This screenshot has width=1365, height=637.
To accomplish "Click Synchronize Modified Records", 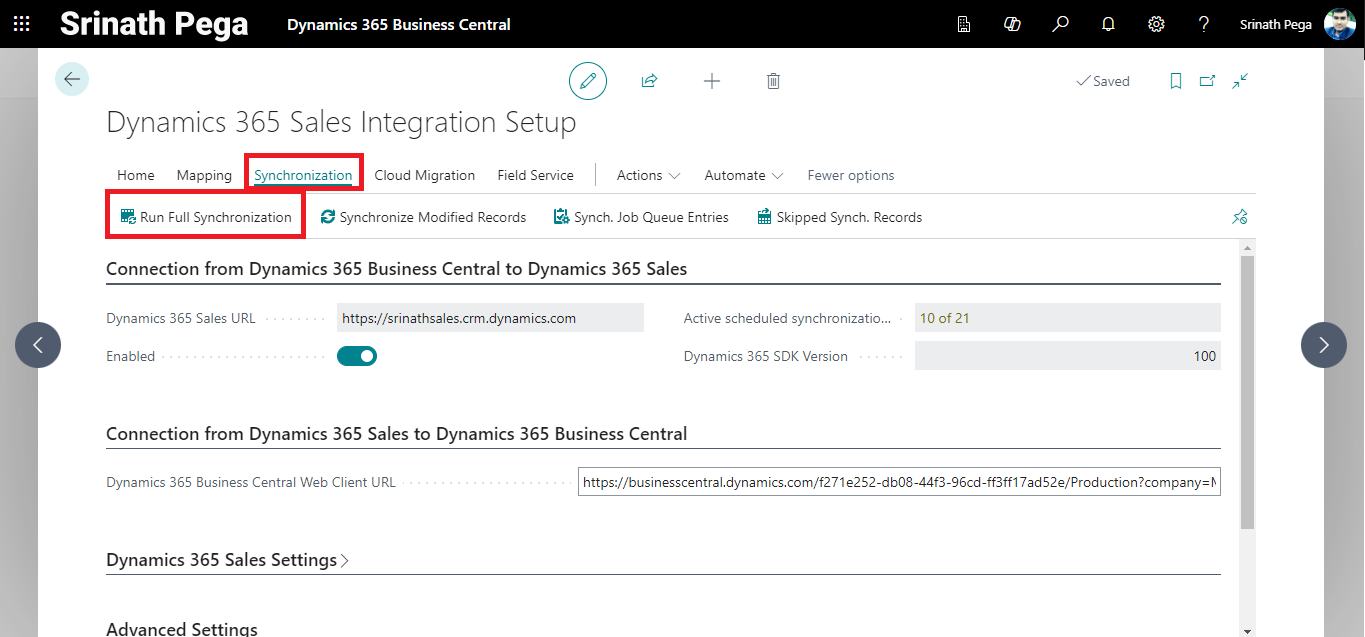I will pos(423,217).
